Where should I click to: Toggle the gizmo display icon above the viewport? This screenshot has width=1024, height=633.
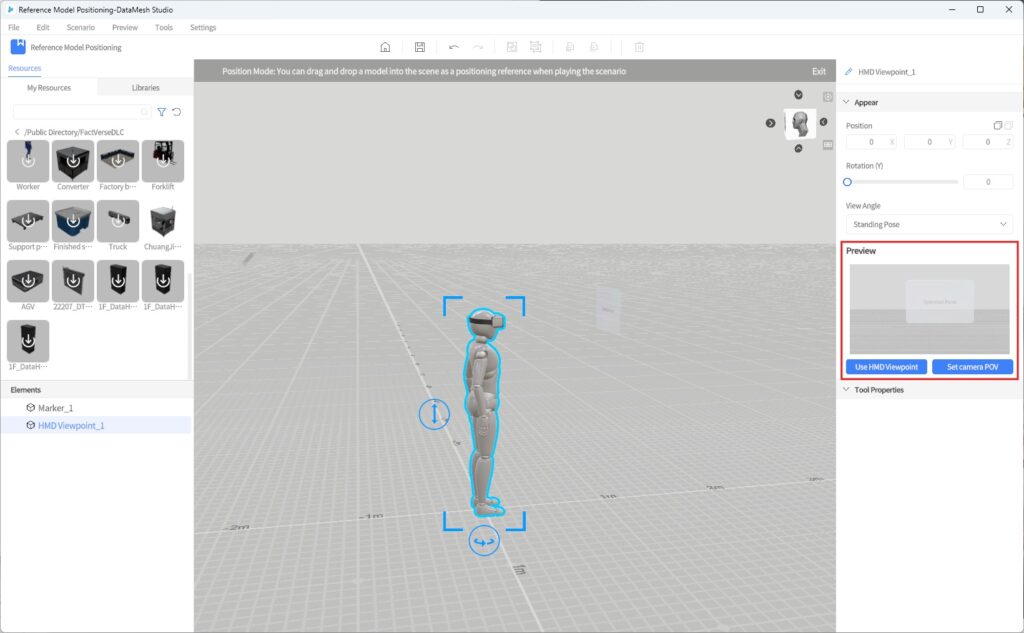(x=826, y=95)
